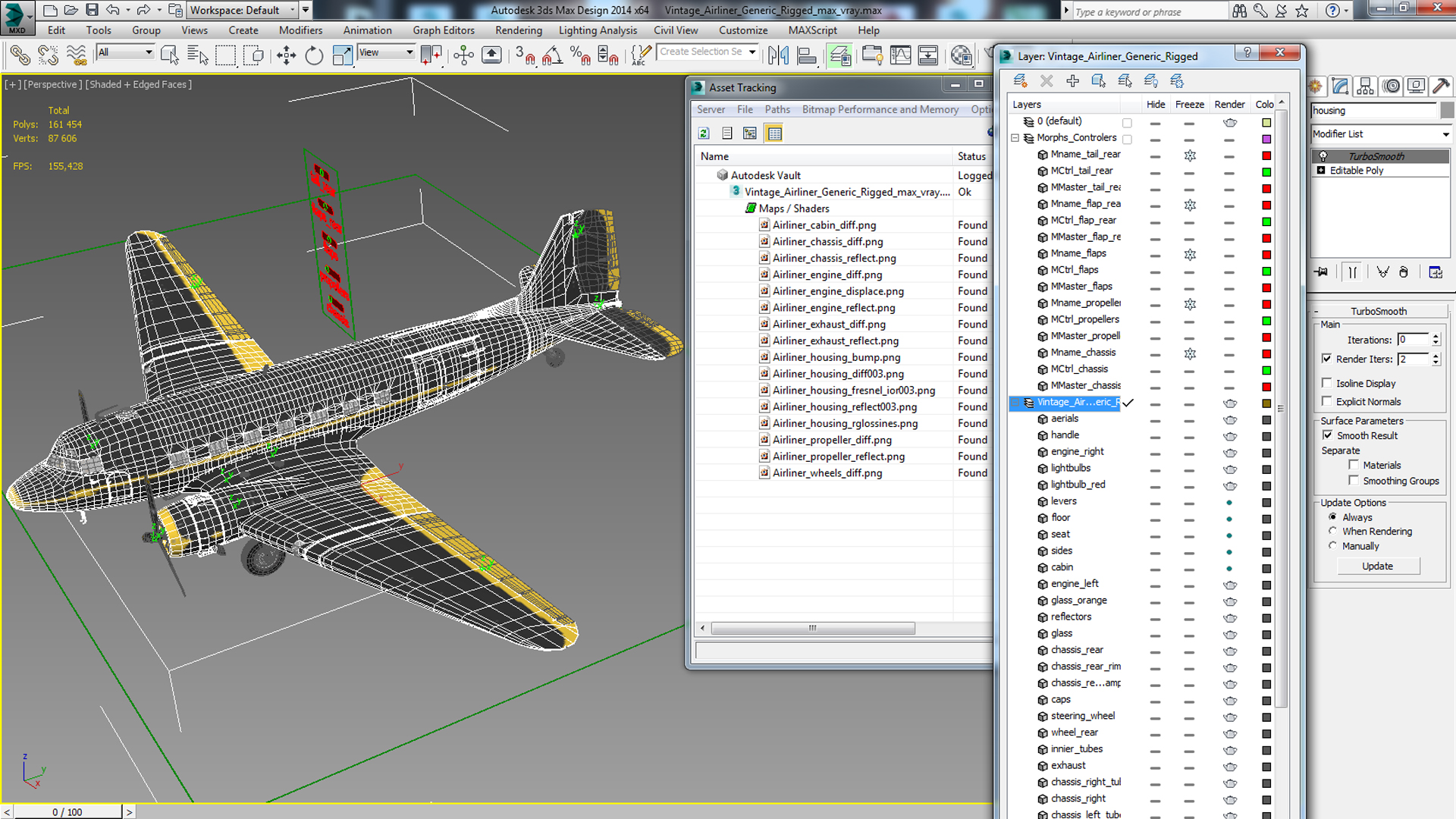Select the Manually update radio option
The image size is (1456, 819).
click(x=1332, y=545)
